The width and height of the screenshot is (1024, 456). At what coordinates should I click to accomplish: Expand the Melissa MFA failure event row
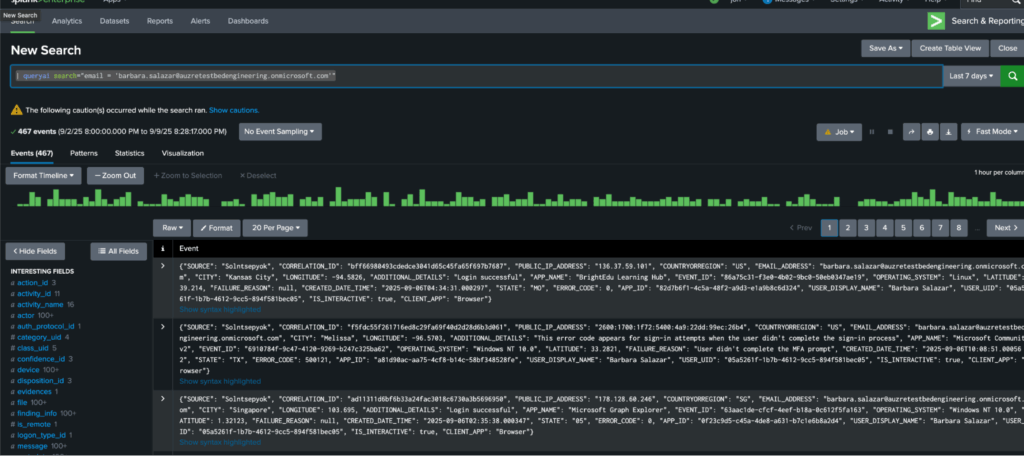tap(163, 326)
